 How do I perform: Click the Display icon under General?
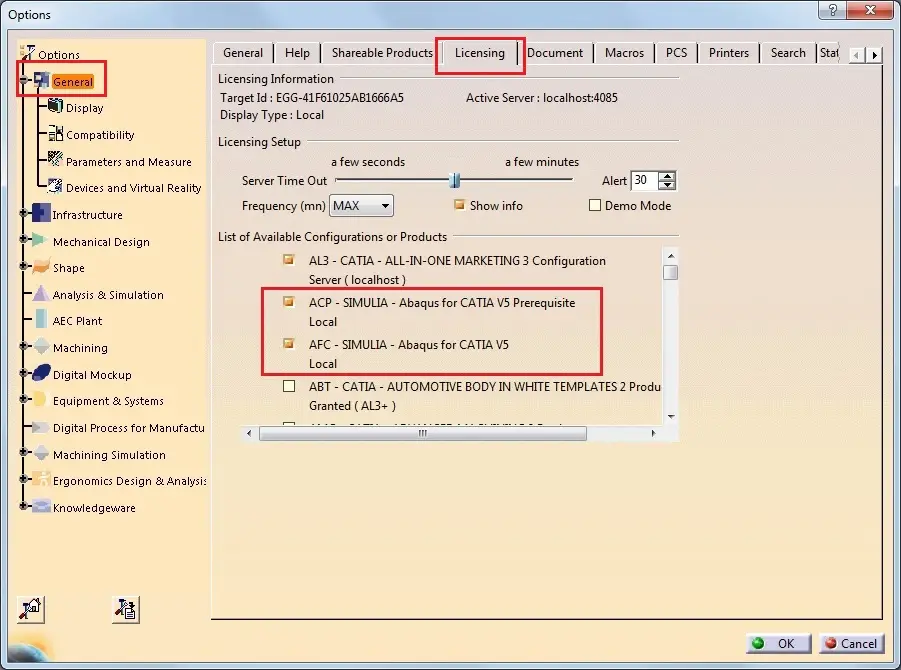click(55, 106)
